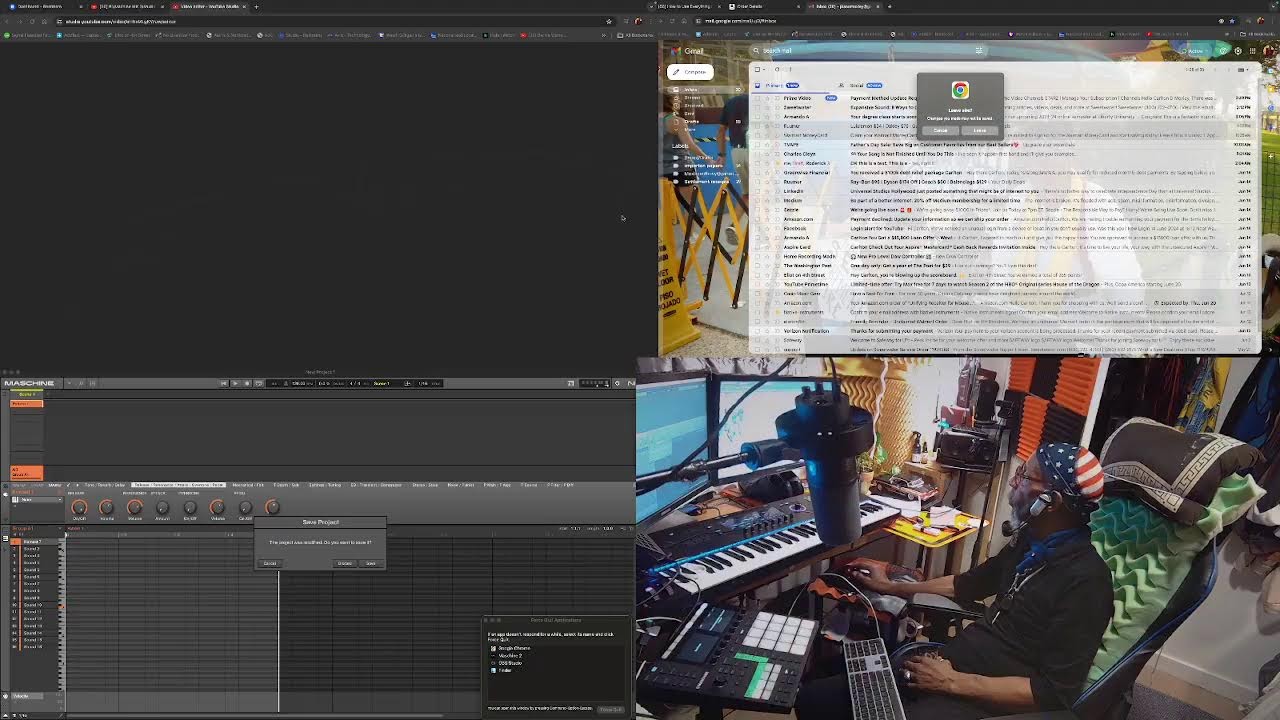
Task: Click the Scene 1 label
Action: point(27,394)
